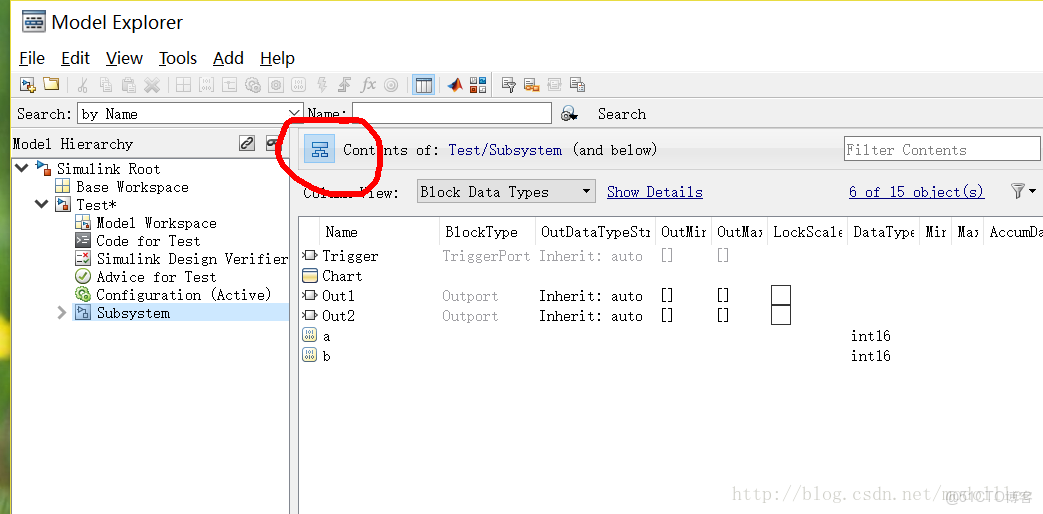
Task: Click the Add Function fx icon
Action: [x=368, y=85]
